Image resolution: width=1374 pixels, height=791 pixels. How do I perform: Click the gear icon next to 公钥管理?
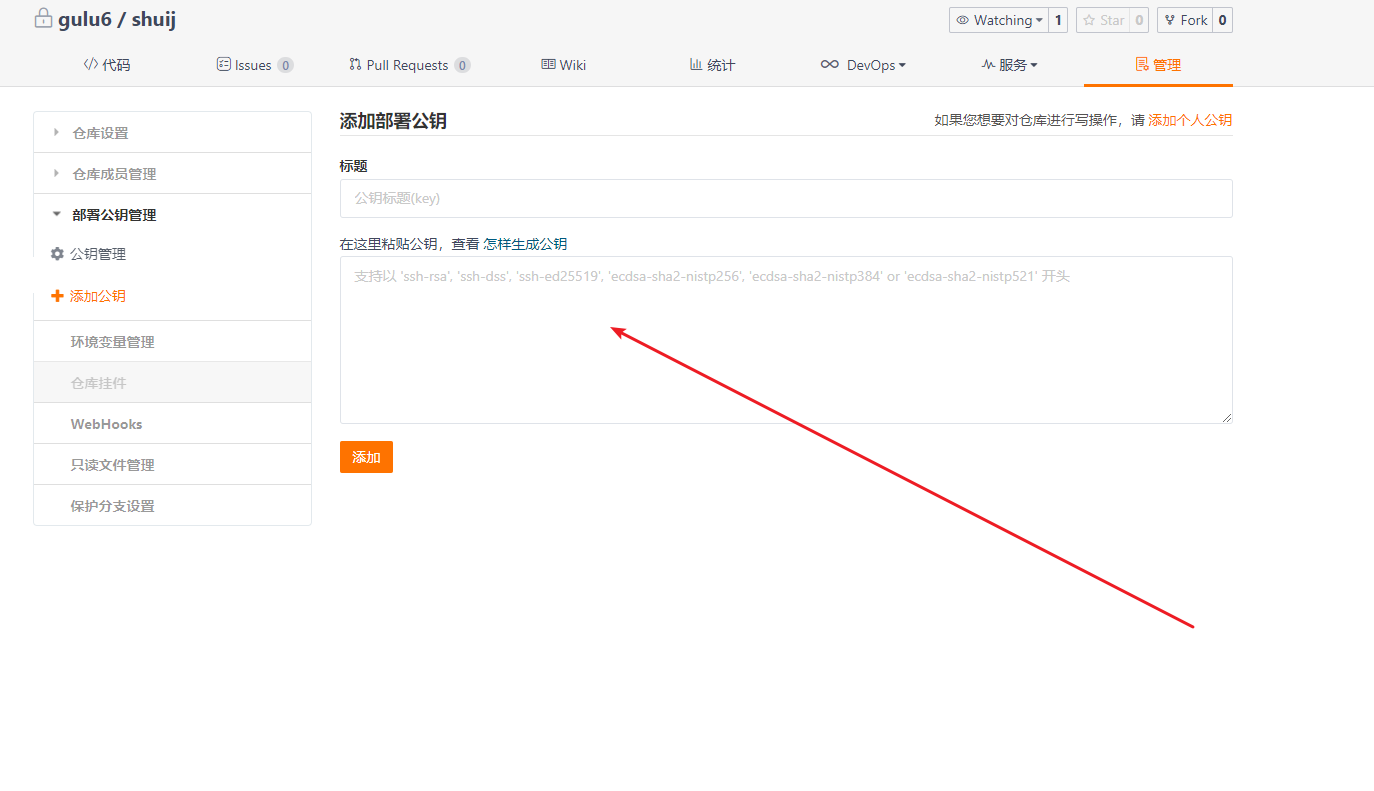(57, 254)
